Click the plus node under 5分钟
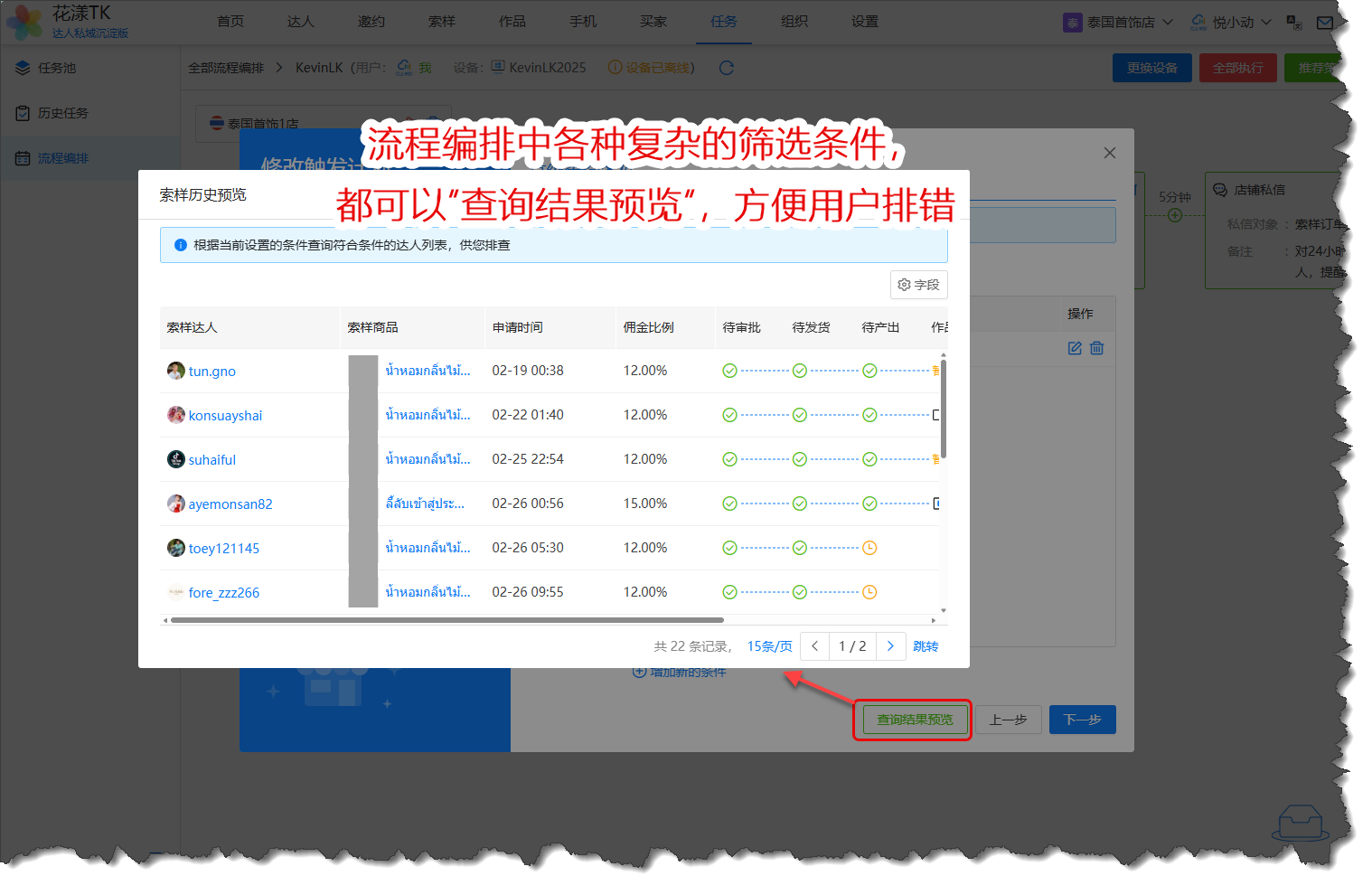1372x885 pixels. point(1174,215)
